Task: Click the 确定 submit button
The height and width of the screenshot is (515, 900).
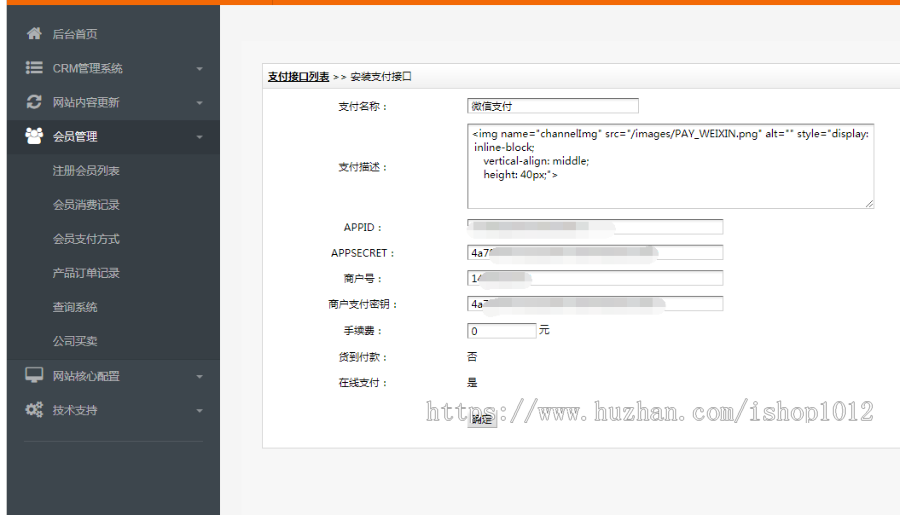Action: click(482, 419)
